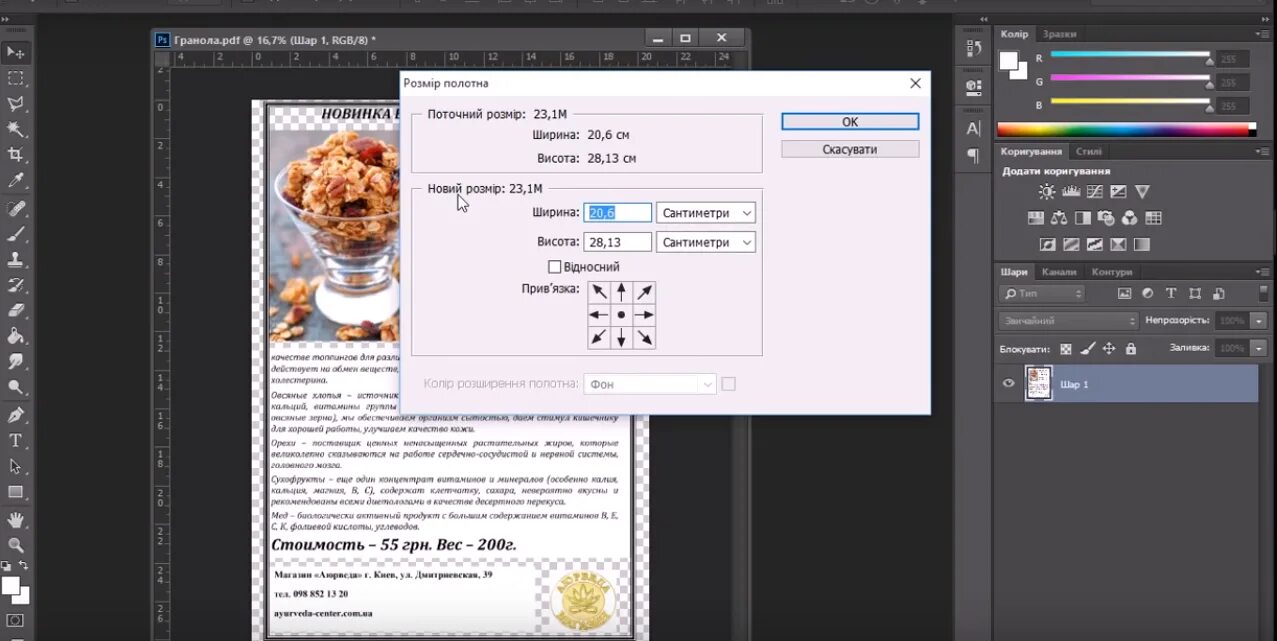This screenshot has height=641, width=1277.
Task: Select the Rectangular Marquee tool
Action: [x=16, y=78]
